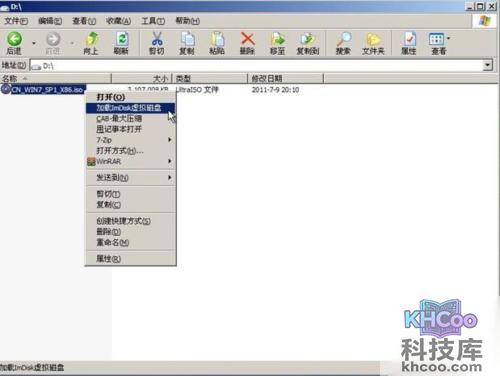Viewport: 500px width, 376px height.
Task: Close the D:\ explorer window
Action: pos(492,6)
